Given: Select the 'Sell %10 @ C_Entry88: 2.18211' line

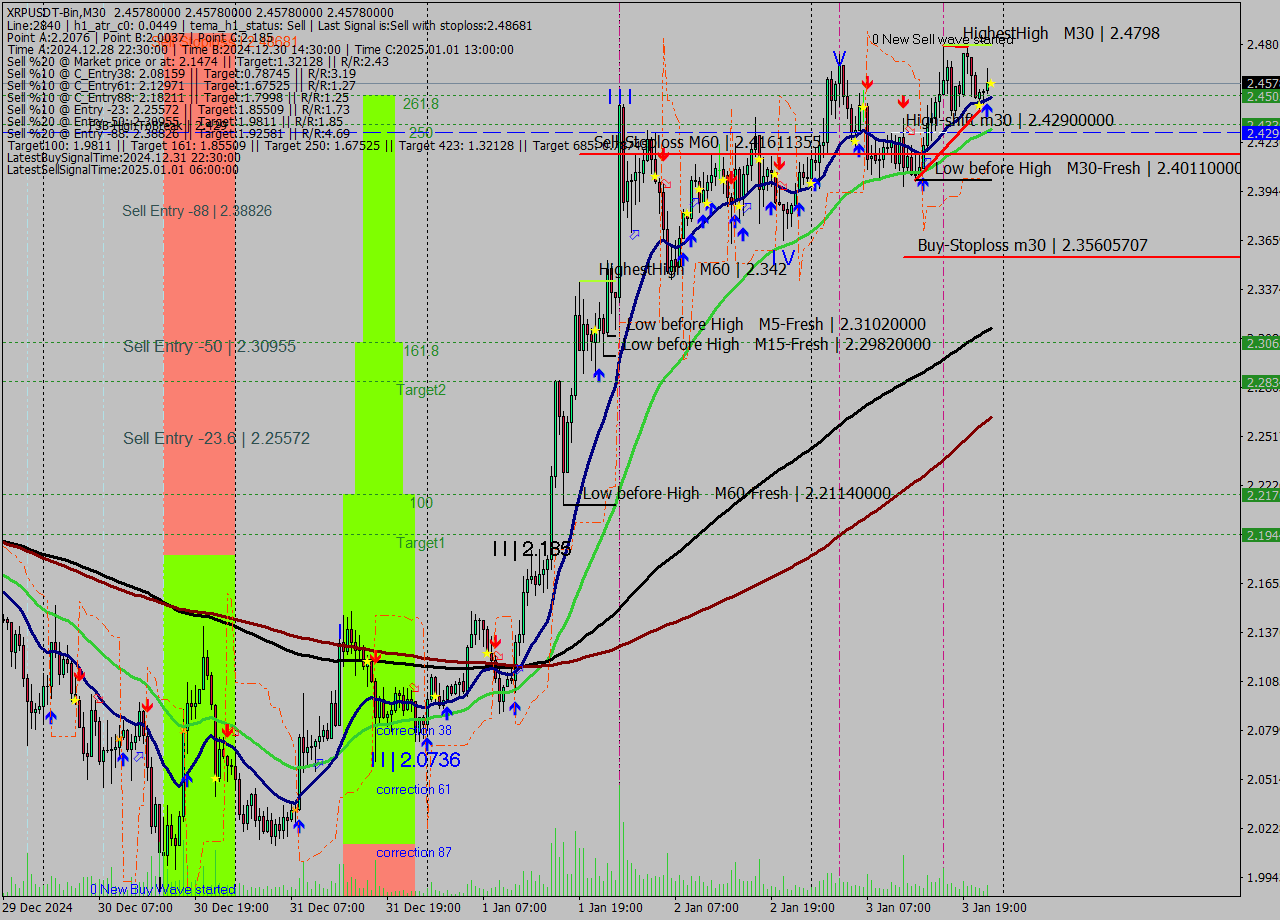Looking at the screenshot, I should pos(178,97).
